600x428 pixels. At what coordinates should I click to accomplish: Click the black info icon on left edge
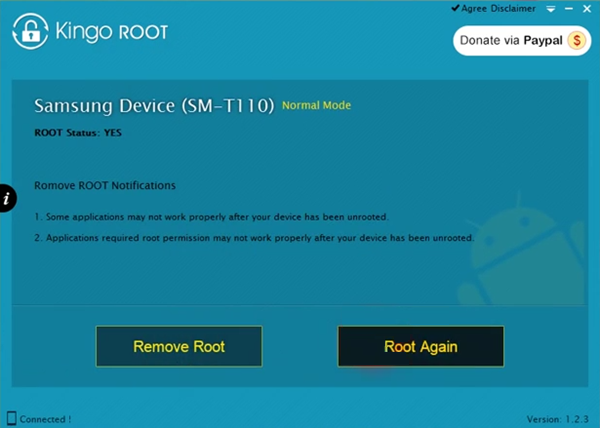7,197
